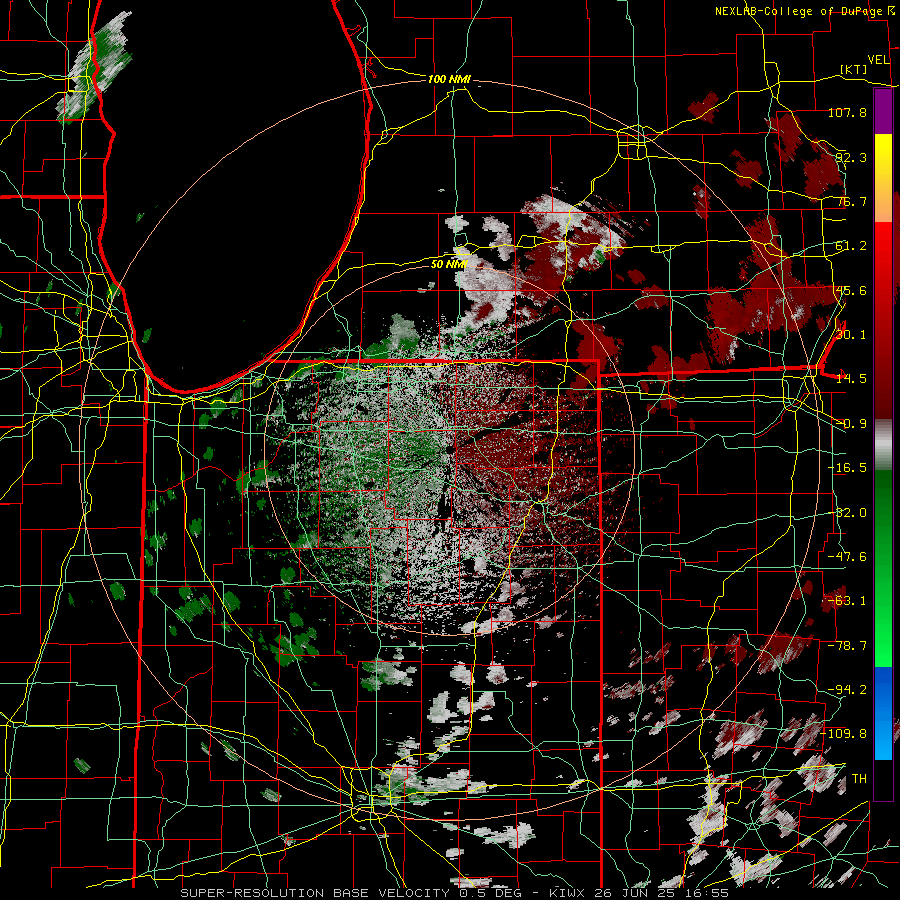Select the -63.1 velocity scale value

click(847, 601)
